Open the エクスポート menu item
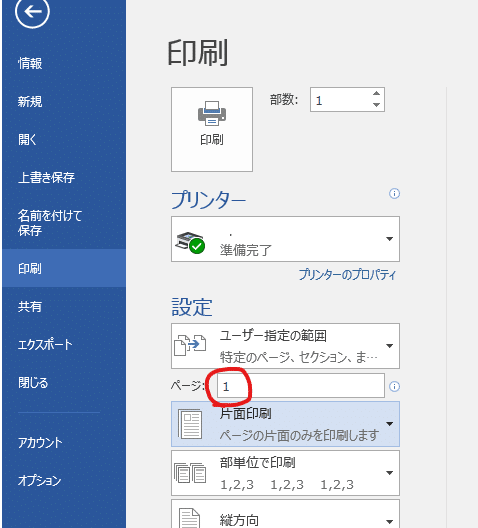Image resolution: width=478 pixels, height=528 pixels. point(45,344)
